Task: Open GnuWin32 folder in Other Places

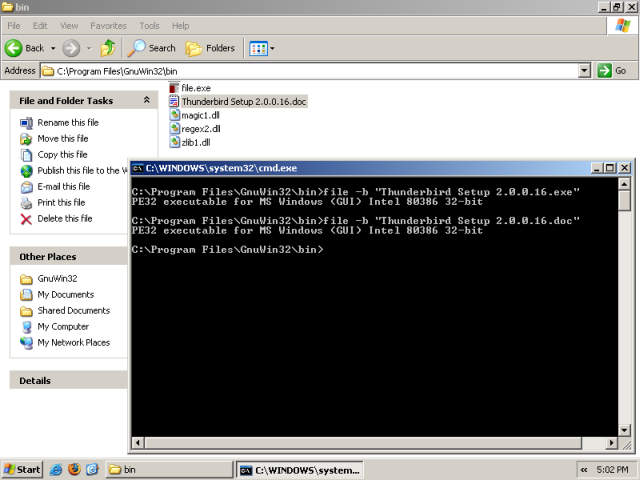Action: [57, 278]
